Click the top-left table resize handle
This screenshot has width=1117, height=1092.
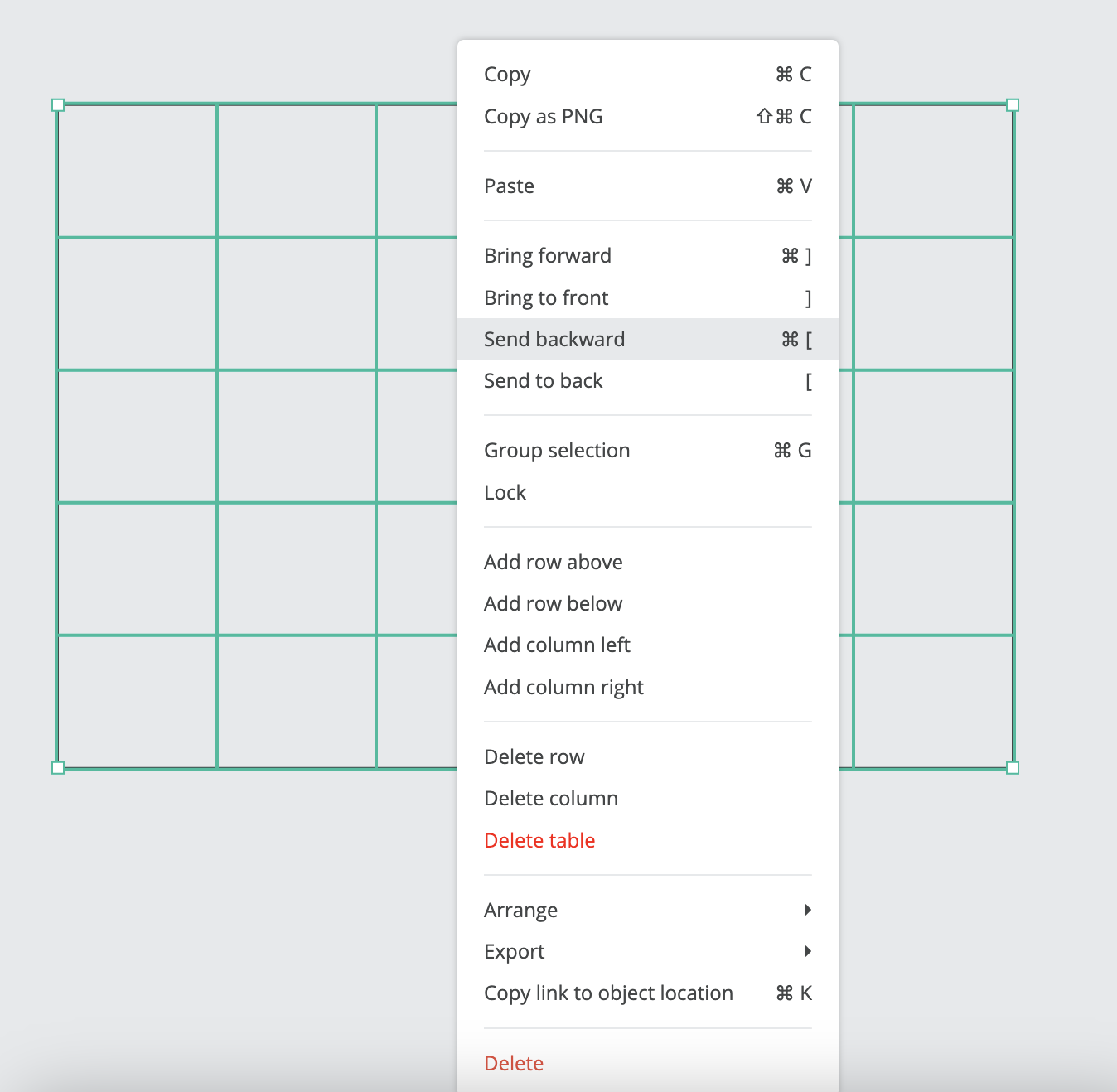(x=58, y=105)
